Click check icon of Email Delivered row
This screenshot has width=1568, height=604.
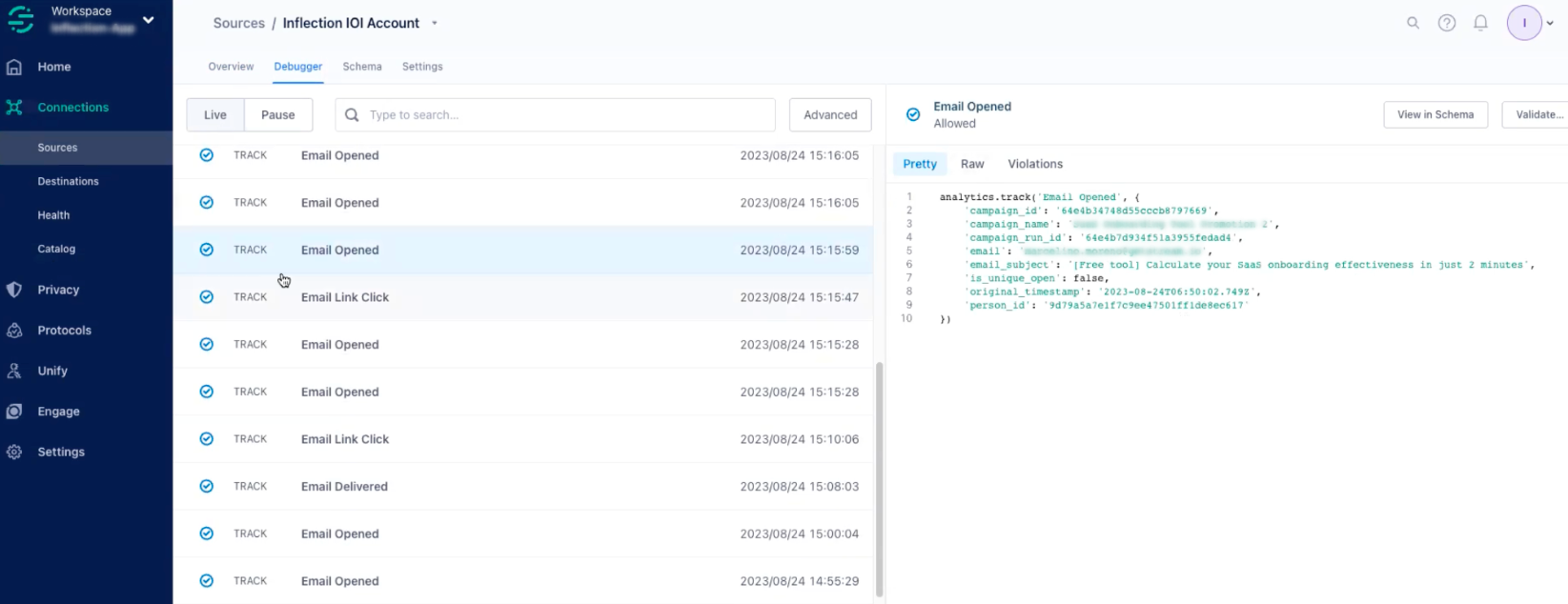click(207, 486)
